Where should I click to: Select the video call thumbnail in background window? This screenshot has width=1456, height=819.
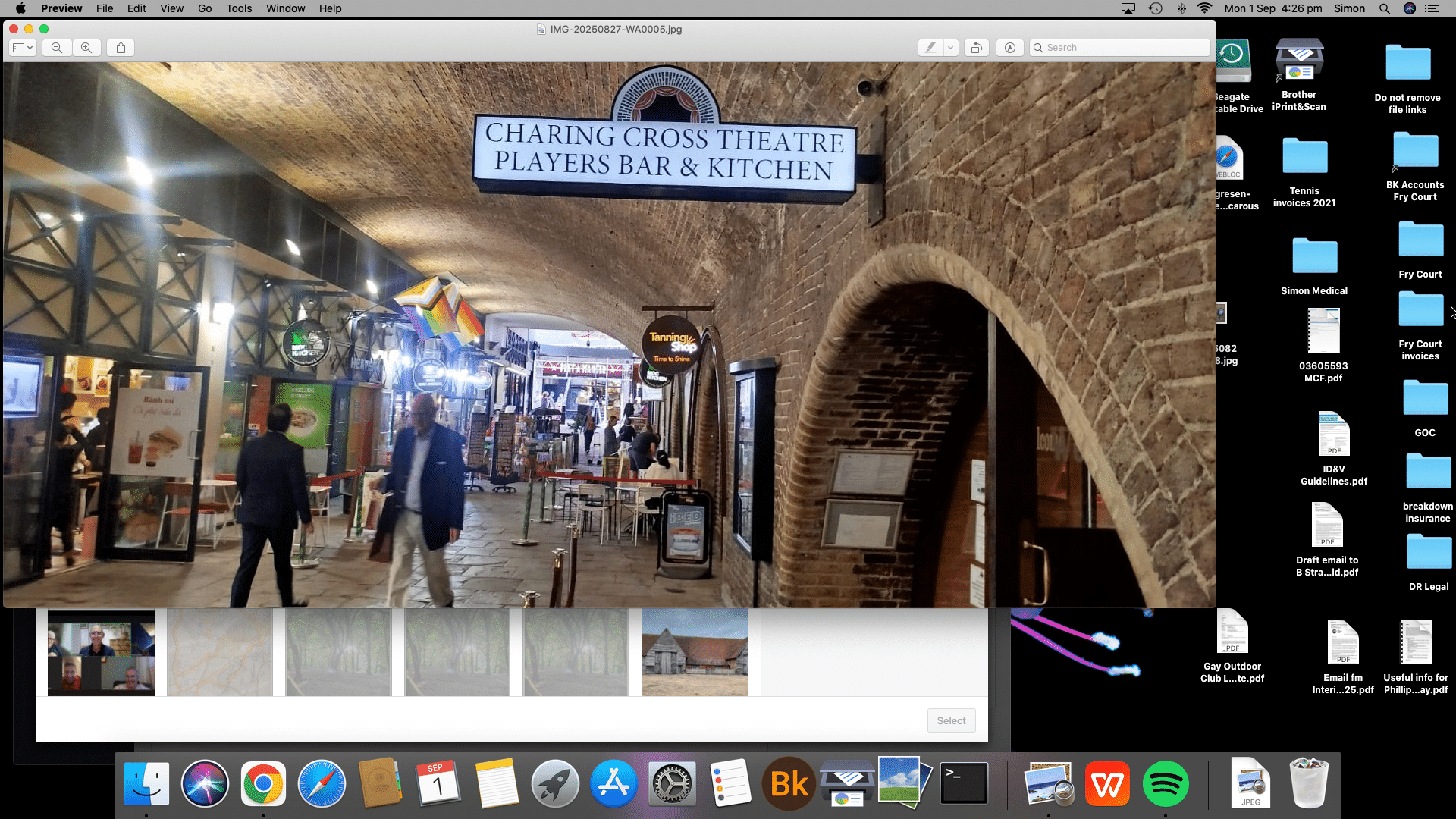pyautogui.click(x=101, y=653)
